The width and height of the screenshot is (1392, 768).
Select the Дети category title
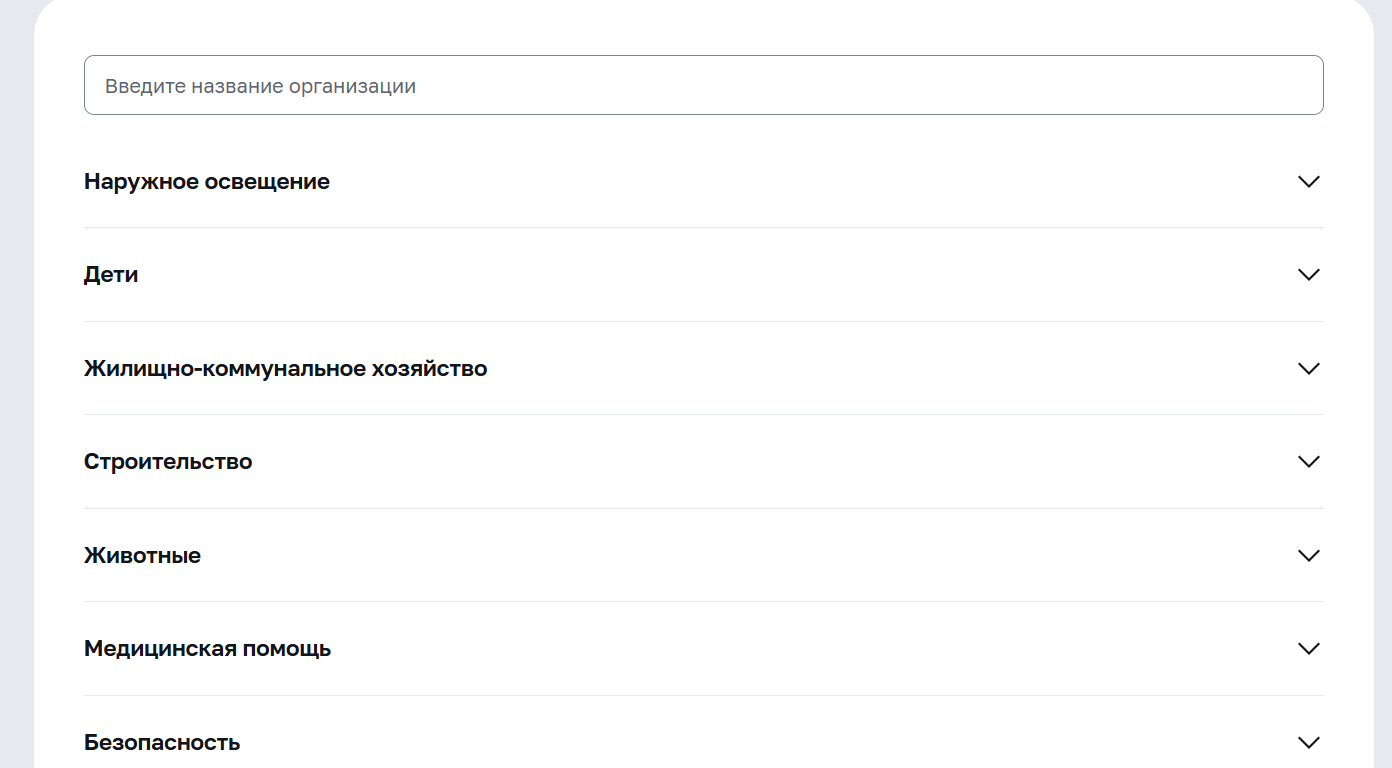coord(111,274)
